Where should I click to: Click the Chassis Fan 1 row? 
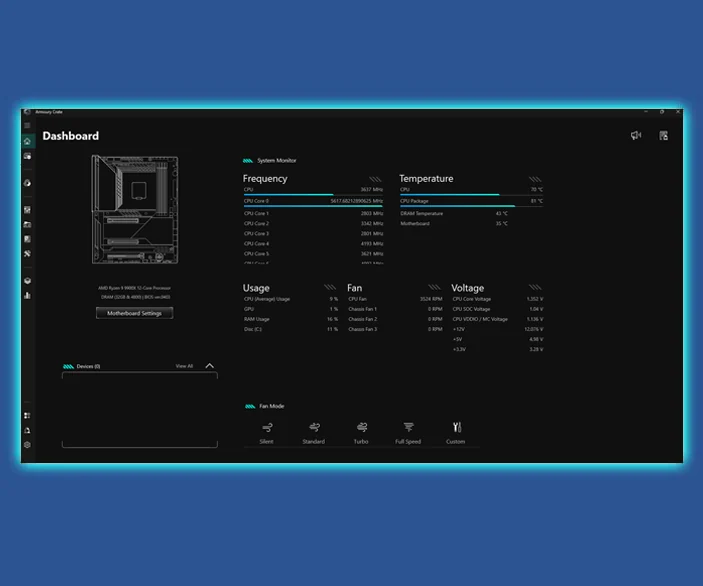(395, 309)
